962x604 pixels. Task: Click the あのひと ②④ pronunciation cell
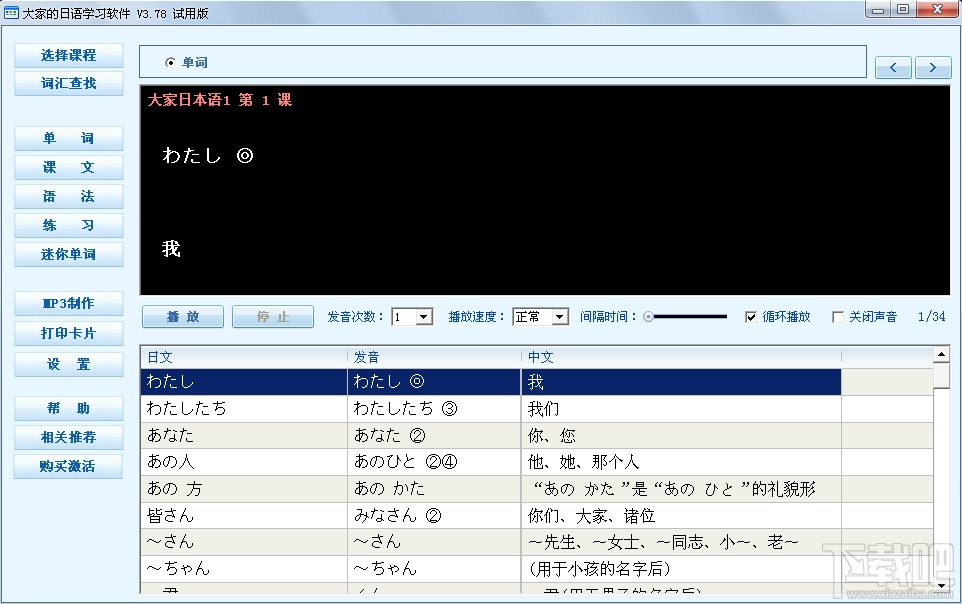click(x=434, y=462)
